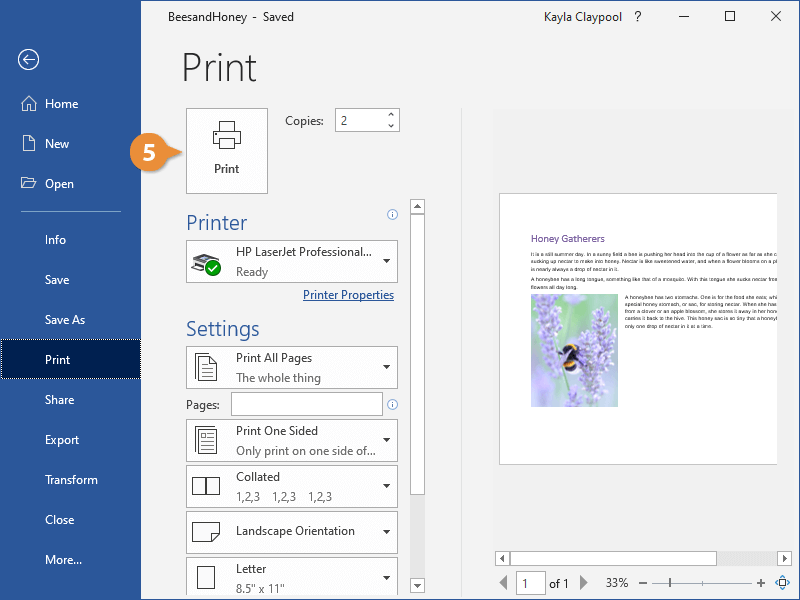
Task: Click the Zoom to Page icon
Action: [x=783, y=583]
